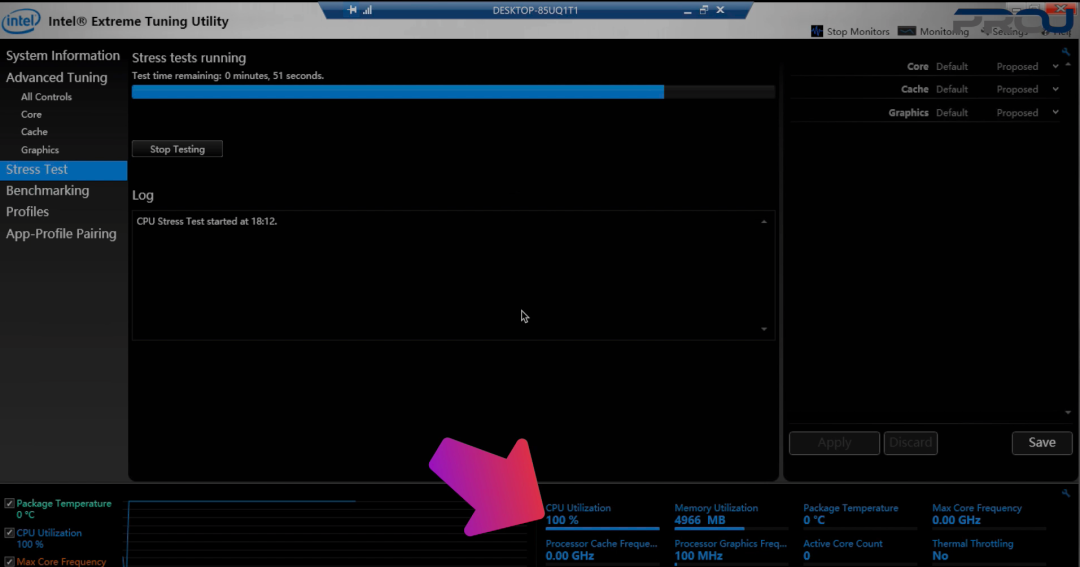This screenshot has width=1080, height=567.
Task: Open the Profiles section
Action: [28, 212]
